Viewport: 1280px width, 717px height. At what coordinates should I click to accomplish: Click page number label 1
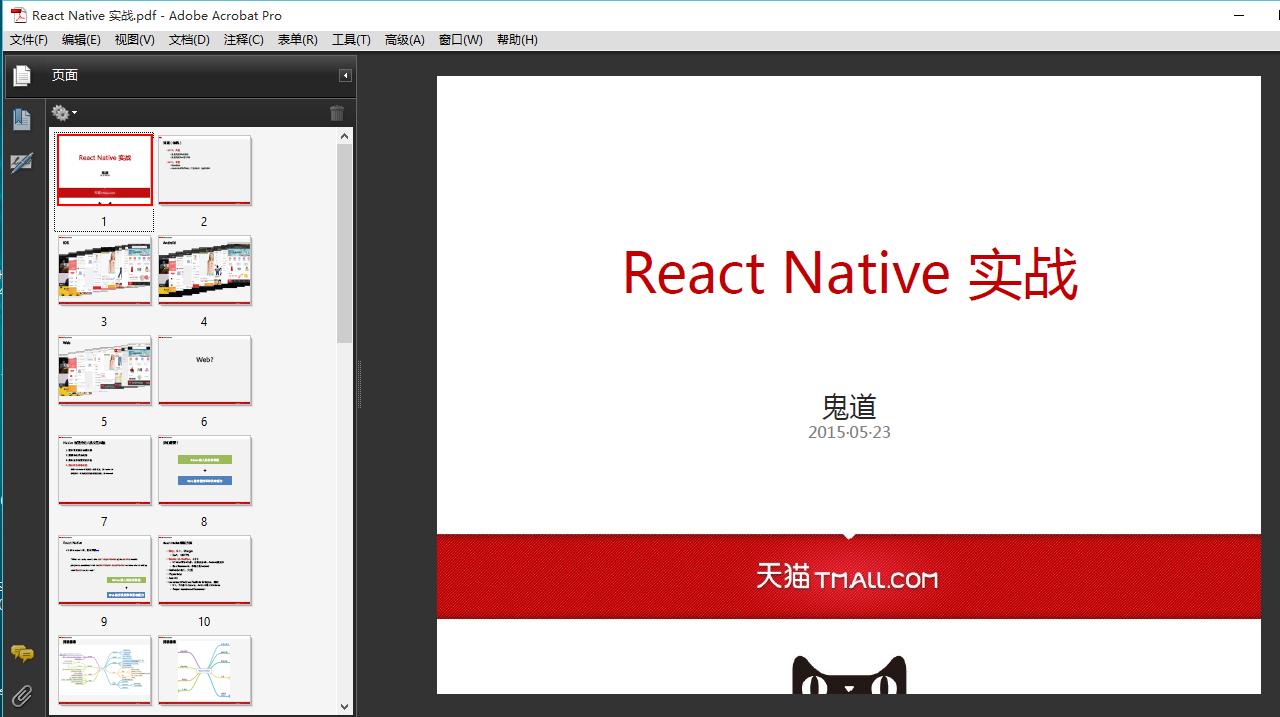[104, 222]
